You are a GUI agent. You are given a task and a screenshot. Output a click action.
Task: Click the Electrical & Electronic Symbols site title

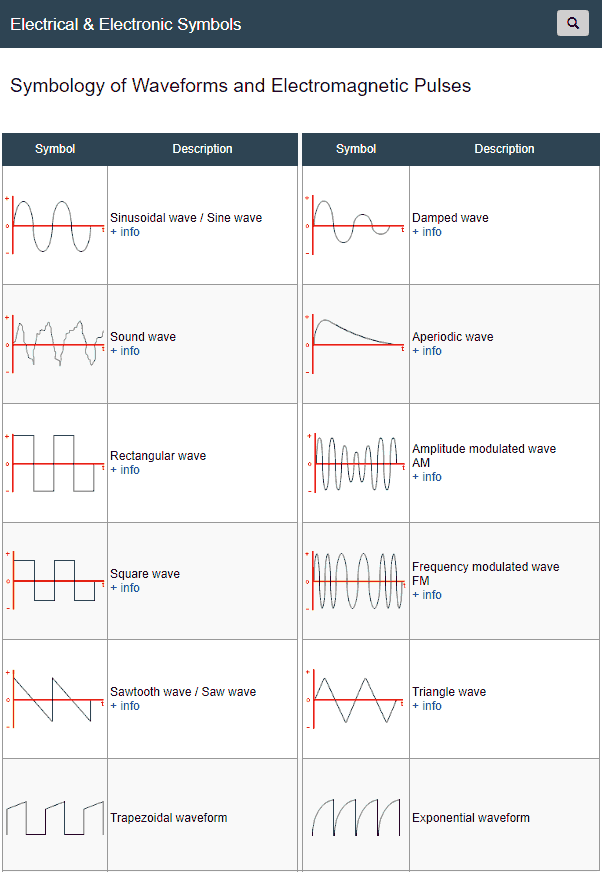coord(126,24)
